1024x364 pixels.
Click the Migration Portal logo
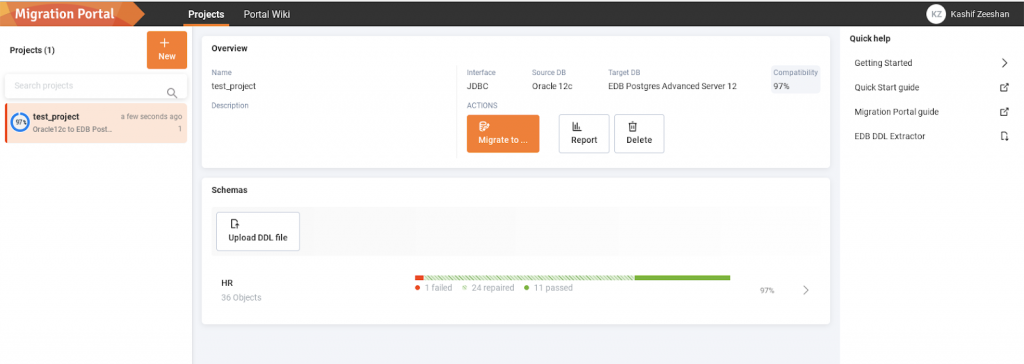click(65, 14)
